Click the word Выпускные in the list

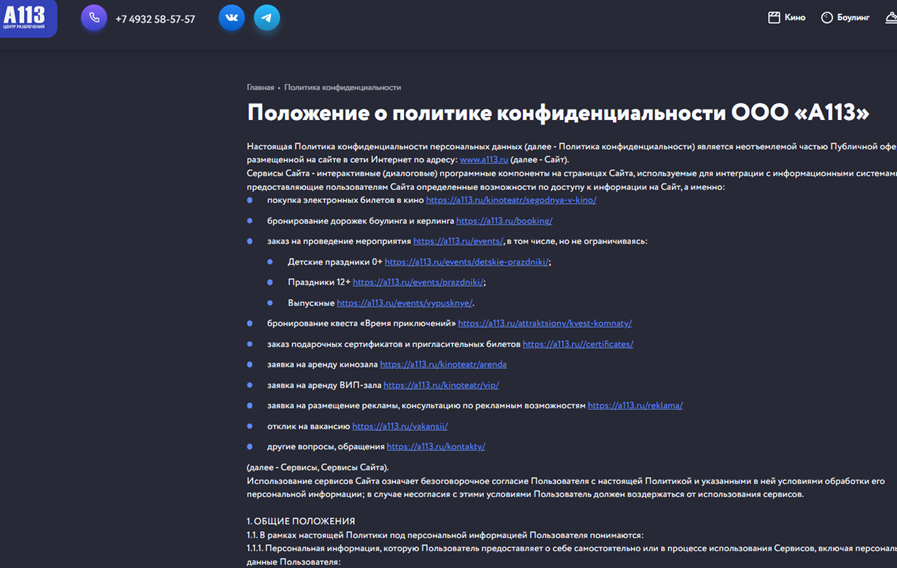[x=311, y=303]
